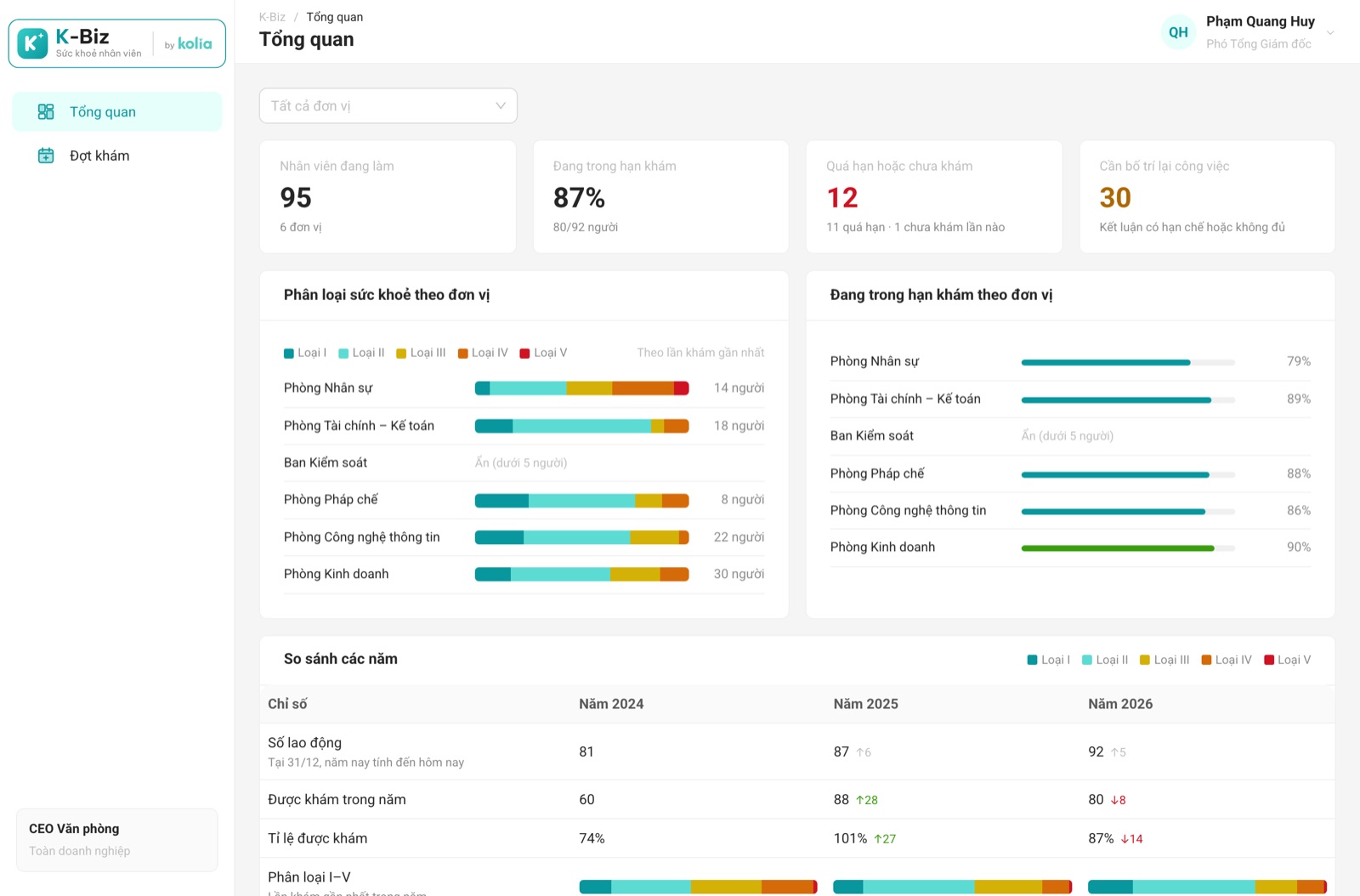
Task: Click the K-Biz logo icon
Action: pyautogui.click(x=32, y=43)
